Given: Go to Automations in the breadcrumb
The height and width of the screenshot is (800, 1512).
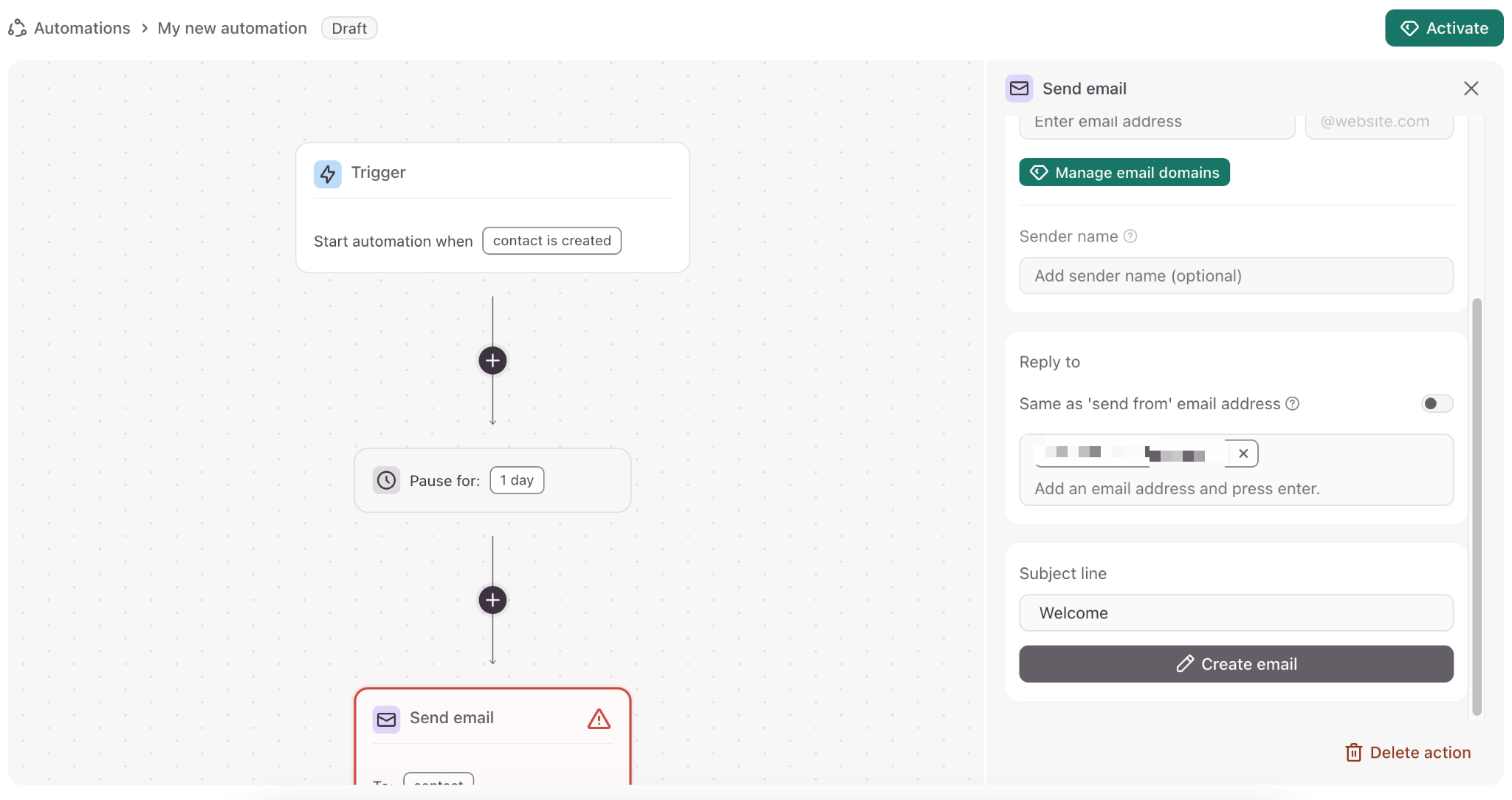Looking at the screenshot, I should pyautogui.click(x=82, y=28).
